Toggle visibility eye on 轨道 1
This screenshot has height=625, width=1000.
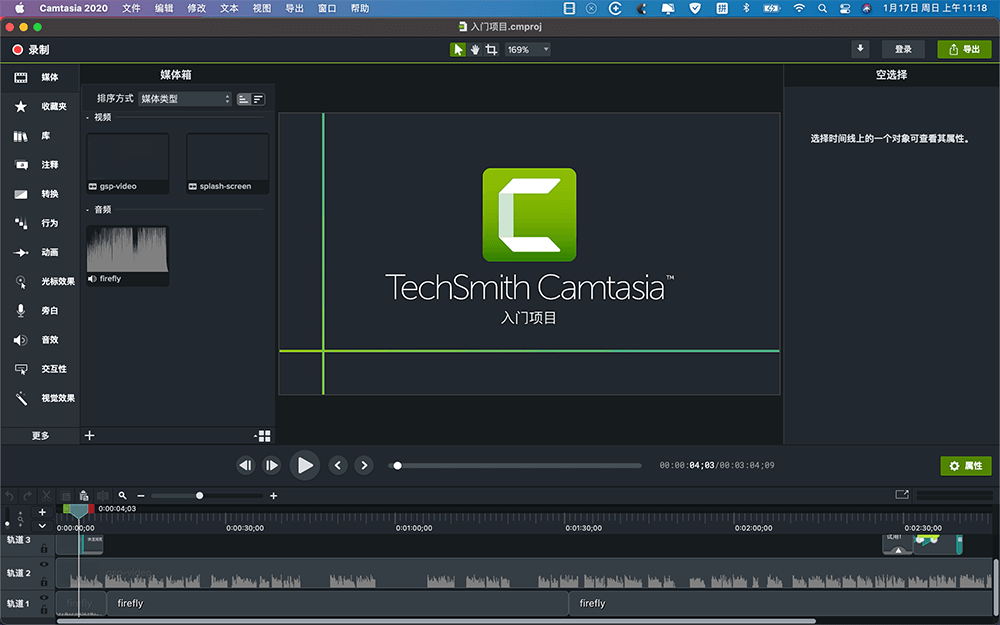(x=44, y=598)
